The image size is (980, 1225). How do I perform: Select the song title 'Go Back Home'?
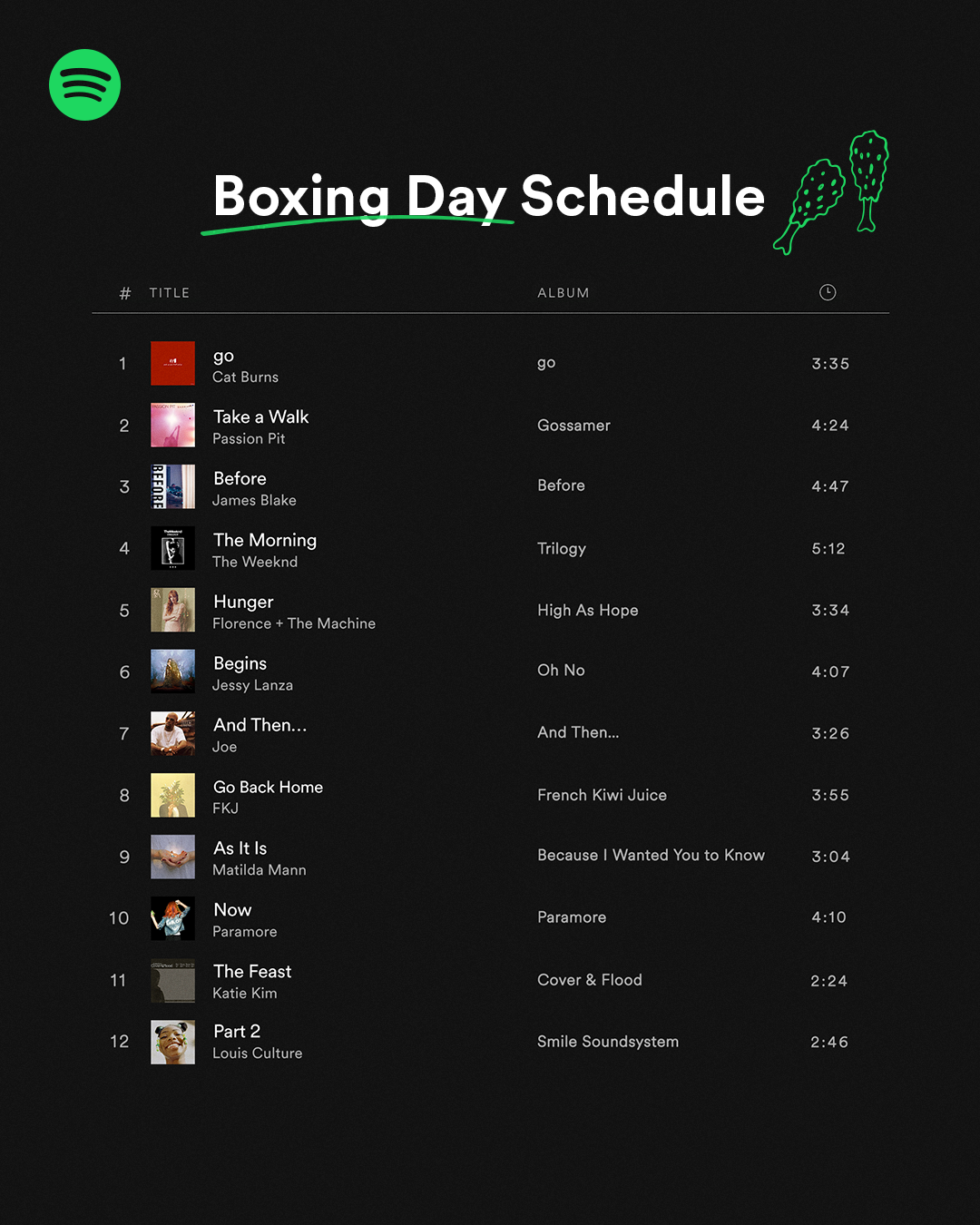point(268,787)
